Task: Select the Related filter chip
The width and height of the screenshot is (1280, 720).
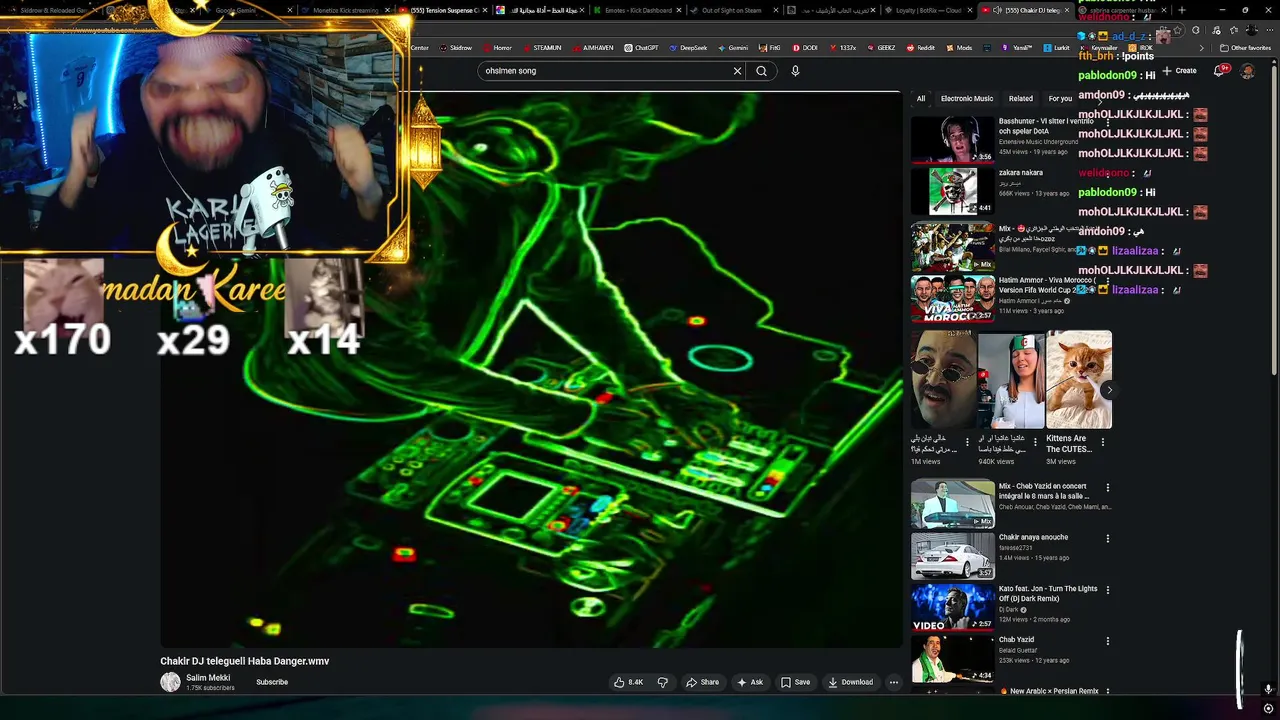Action: pyautogui.click(x=1021, y=99)
